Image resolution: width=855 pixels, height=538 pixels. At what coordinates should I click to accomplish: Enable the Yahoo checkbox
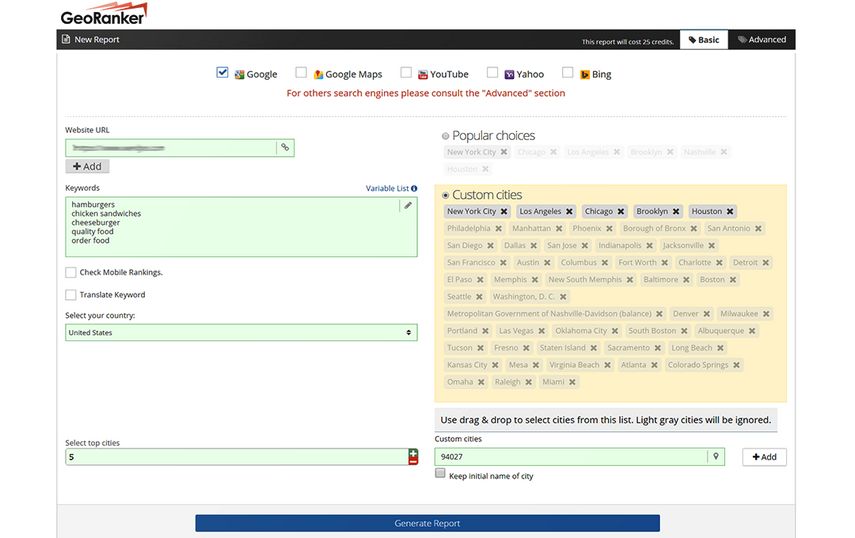point(492,72)
